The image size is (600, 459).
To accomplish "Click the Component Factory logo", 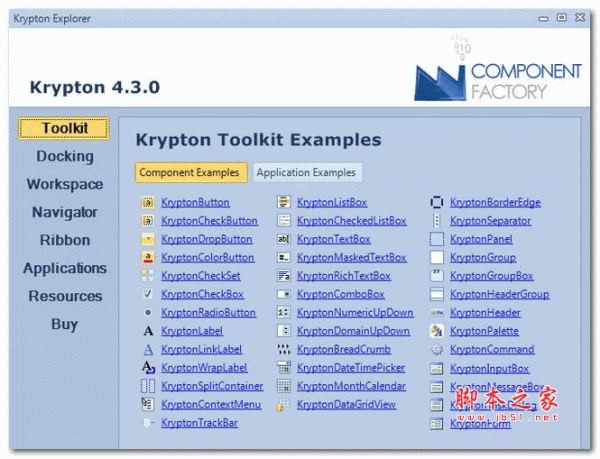I will click(x=498, y=70).
